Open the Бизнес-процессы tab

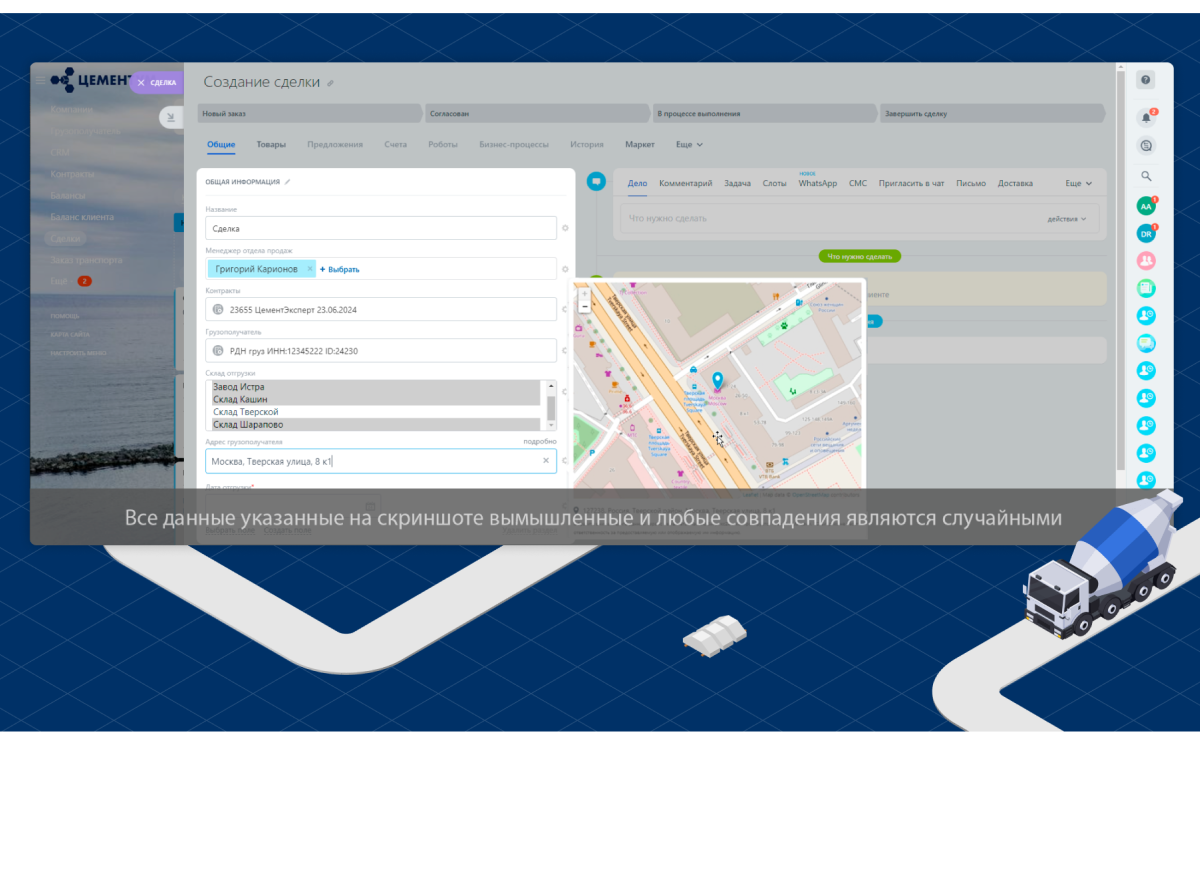coord(514,145)
